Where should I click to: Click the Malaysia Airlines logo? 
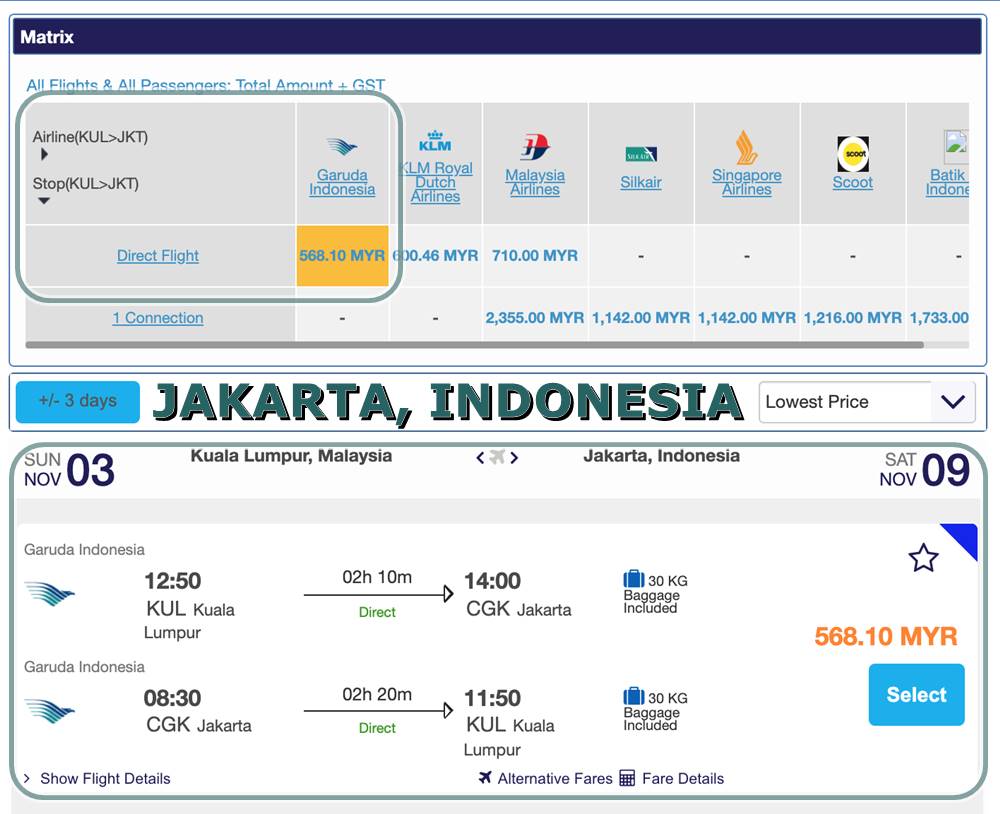point(534,147)
